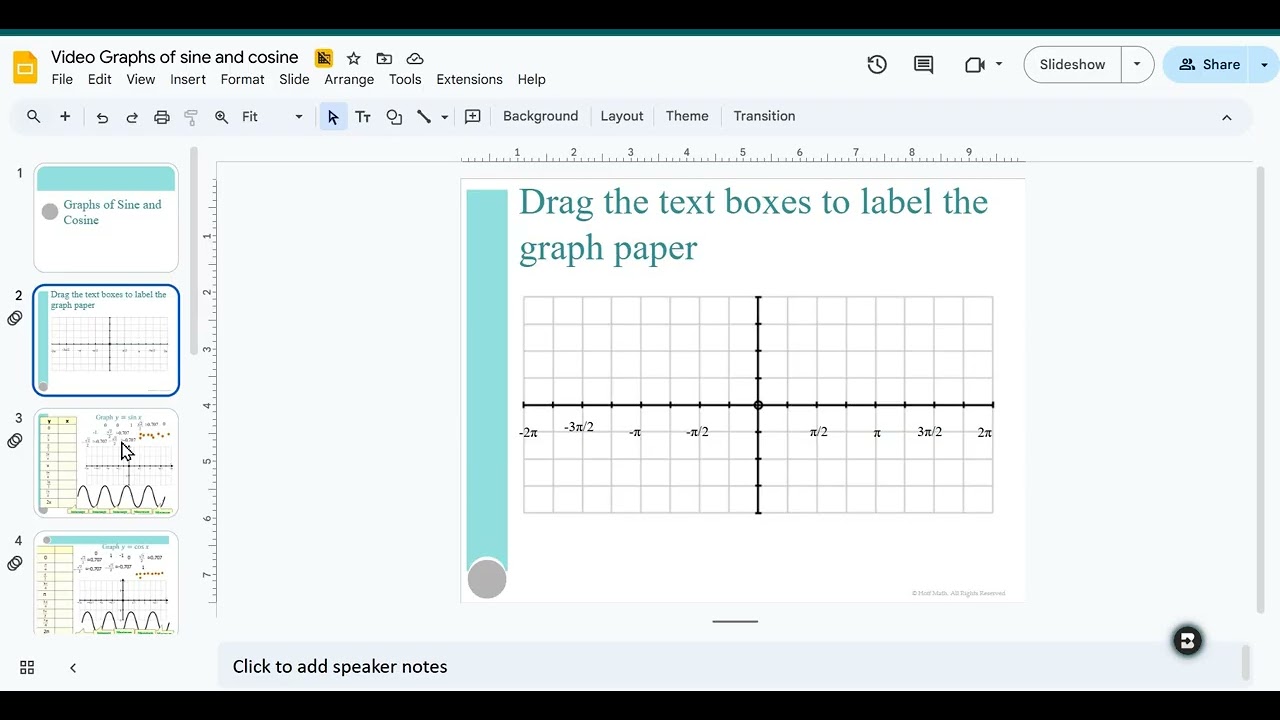Click the speaker notes field

(x=730, y=667)
